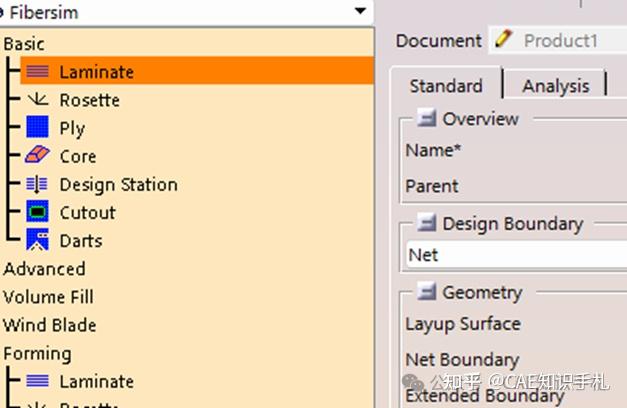Collapse the Geometry section
The height and width of the screenshot is (408, 627).
point(427,292)
